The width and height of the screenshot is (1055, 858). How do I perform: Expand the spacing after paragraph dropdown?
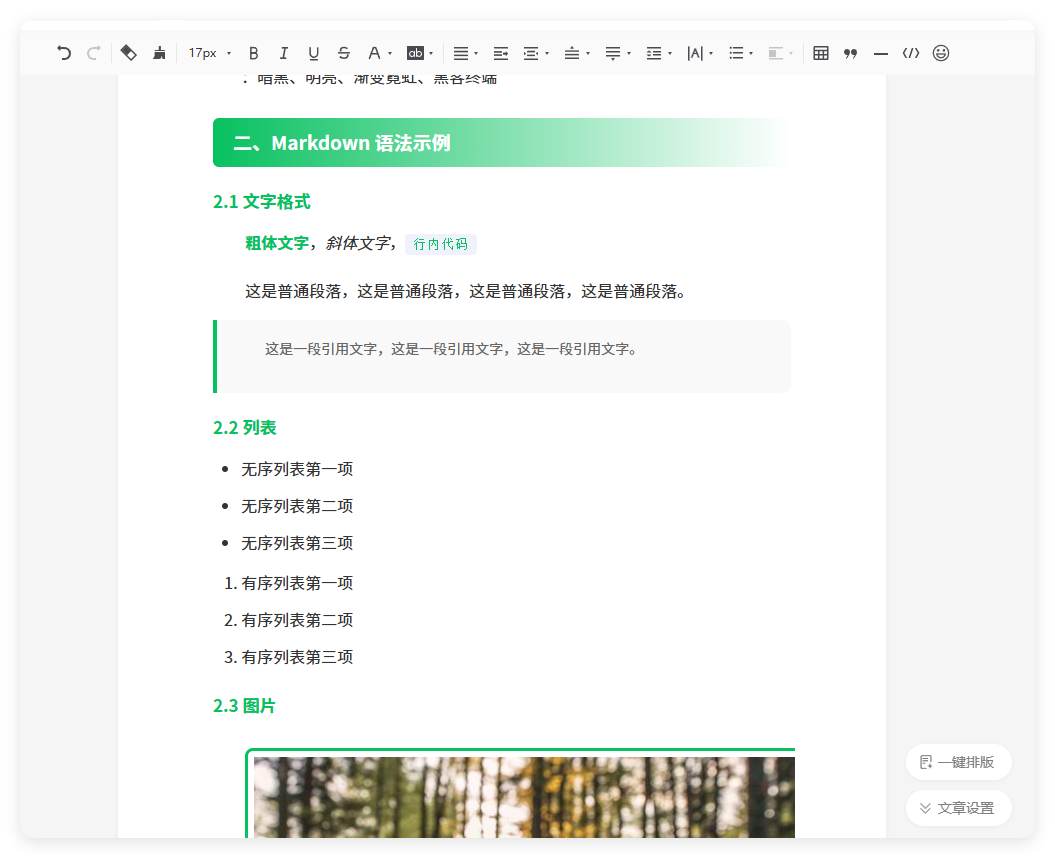click(628, 54)
